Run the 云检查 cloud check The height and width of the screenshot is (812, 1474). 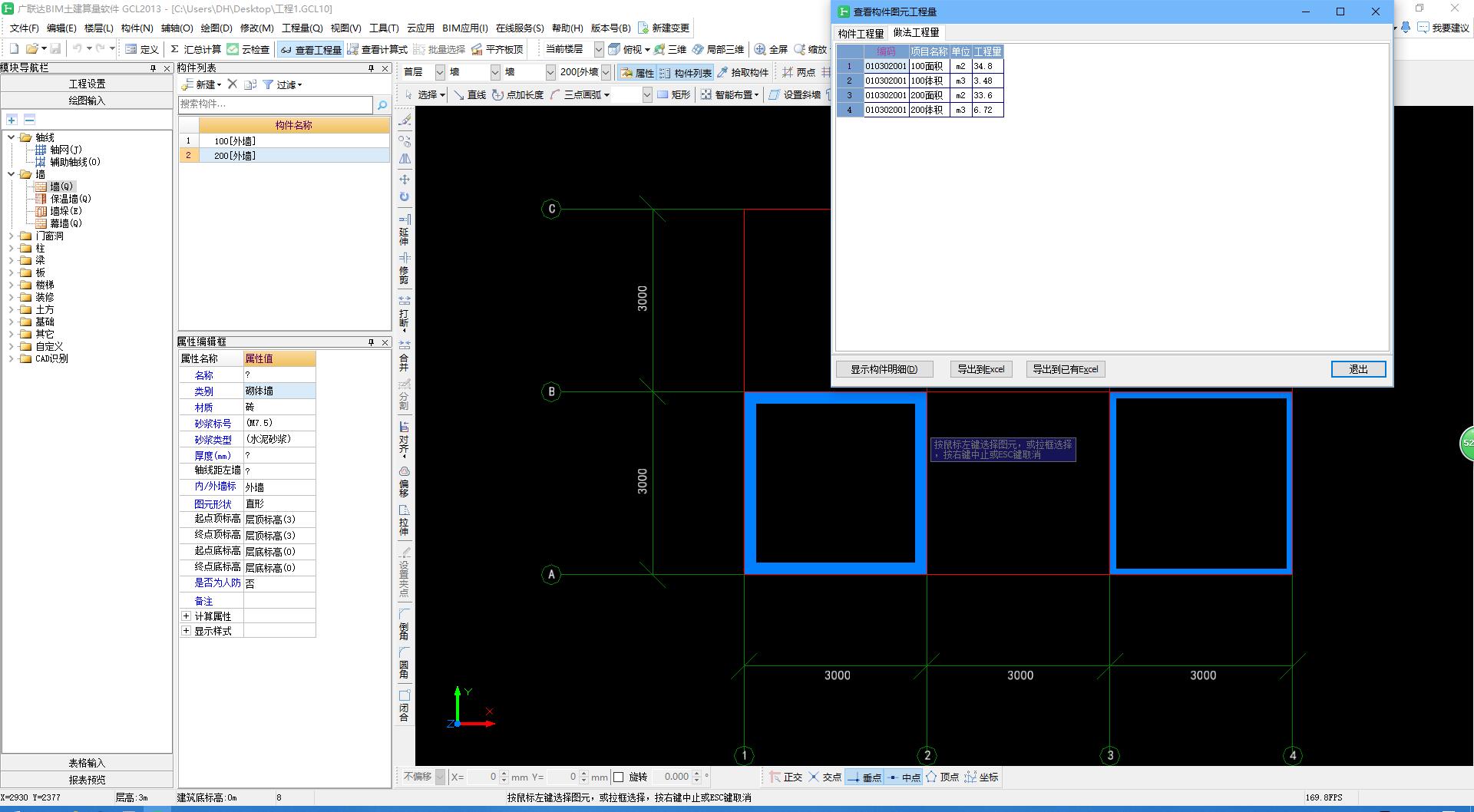(x=248, y=49)
